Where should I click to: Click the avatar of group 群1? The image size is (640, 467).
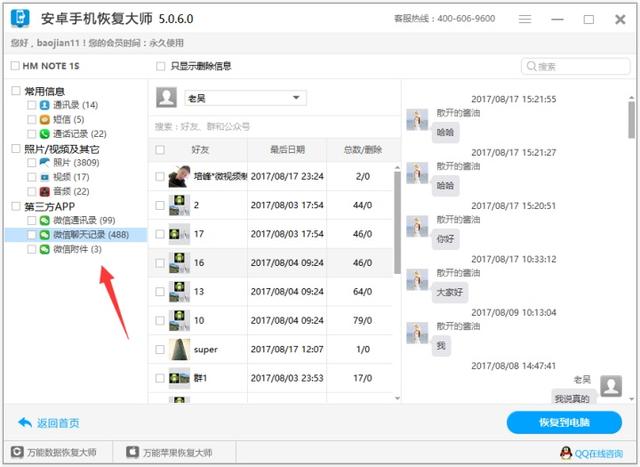click(180, 376)
